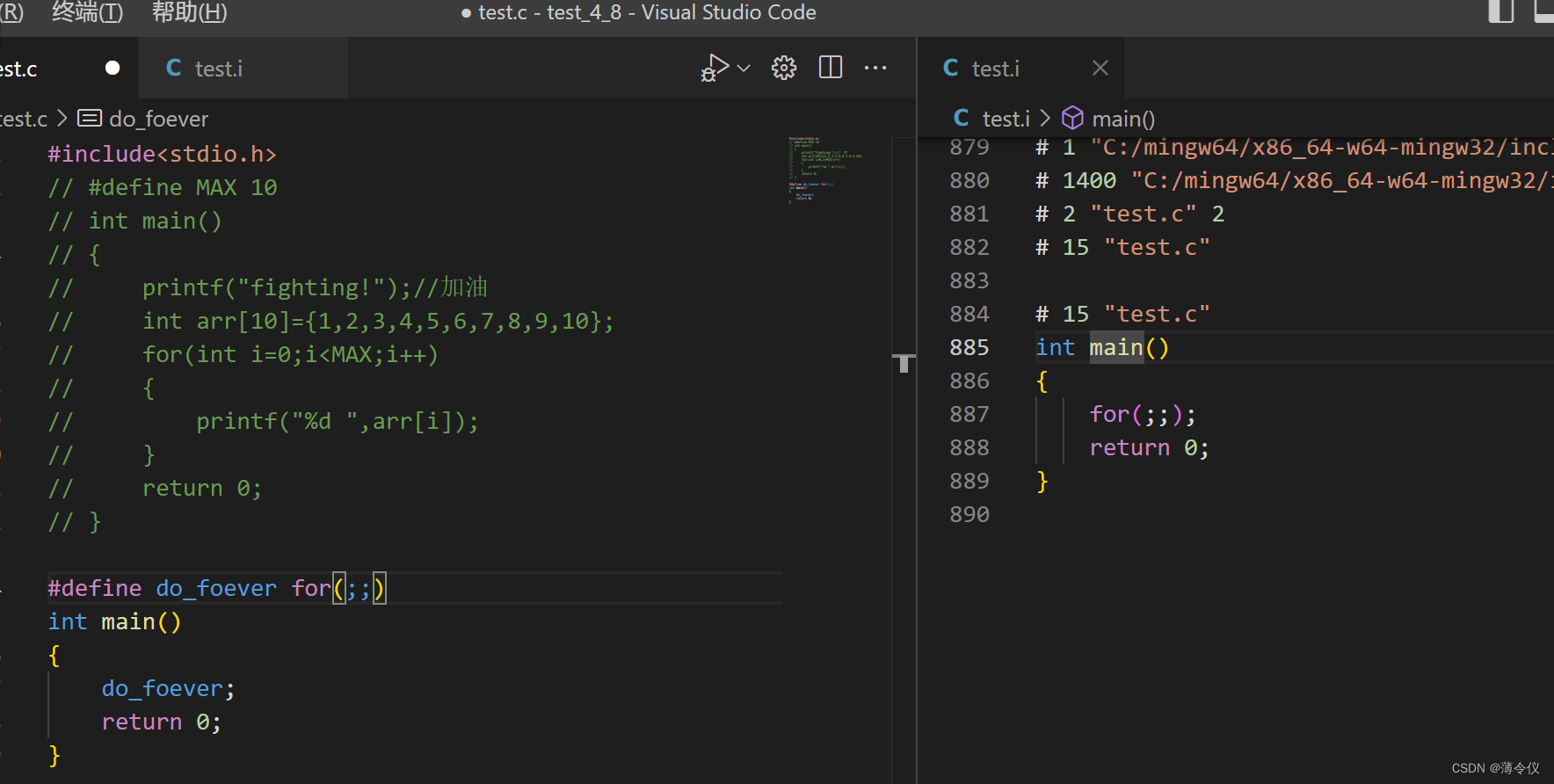Click the constant symbol icon beside do_foever
1554x784 pixels.
click(x=90, y=118)
